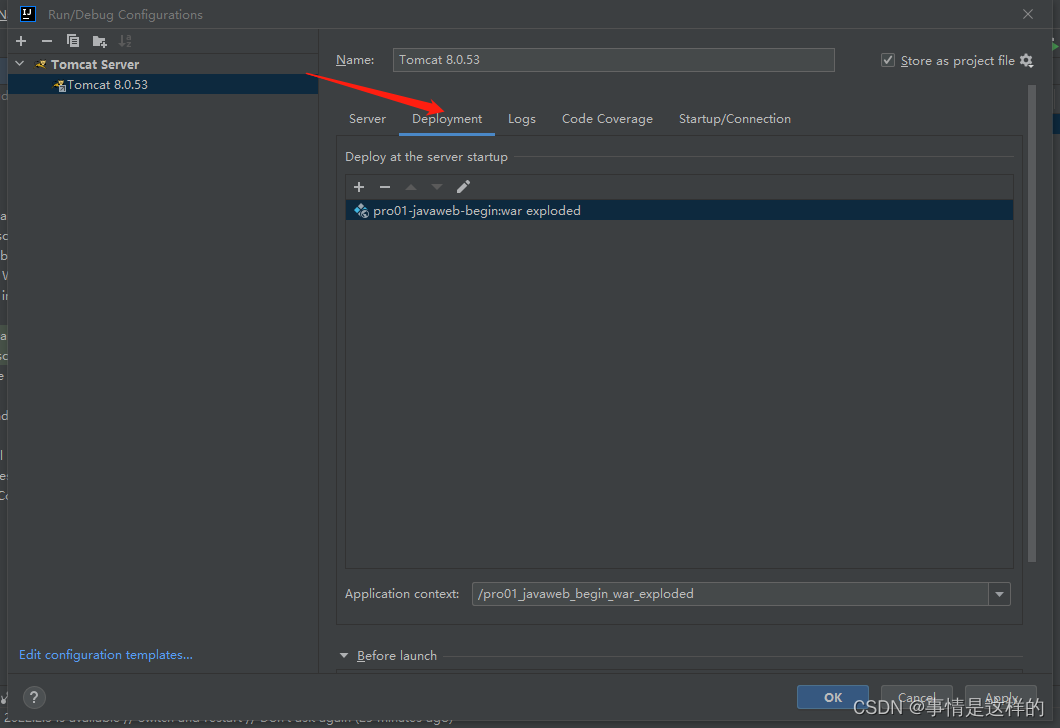Save configuration into new folder icon
Screen dimensions: 1060x728
99,41
